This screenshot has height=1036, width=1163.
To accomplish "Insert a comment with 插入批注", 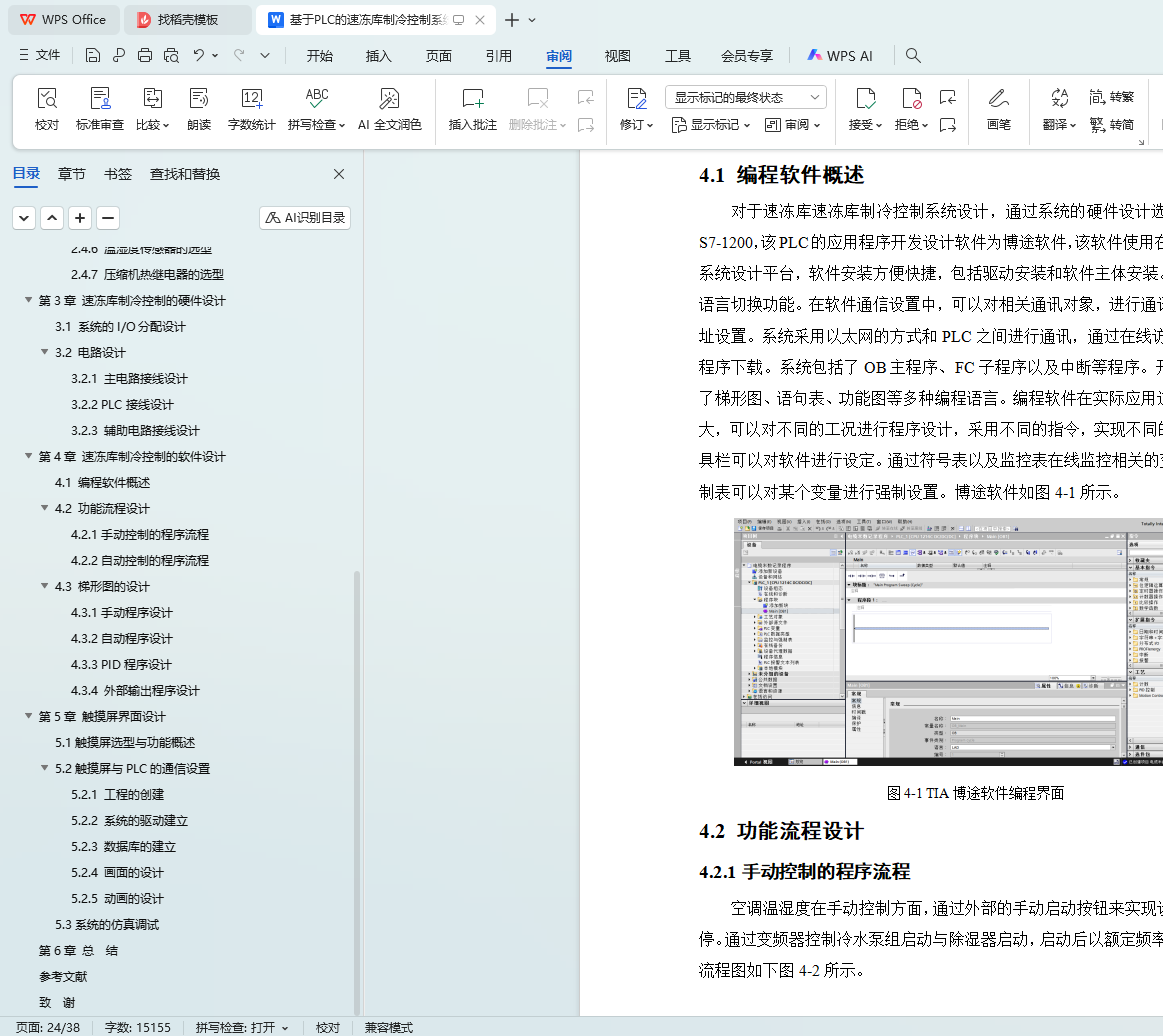I will tap(472, 108).
